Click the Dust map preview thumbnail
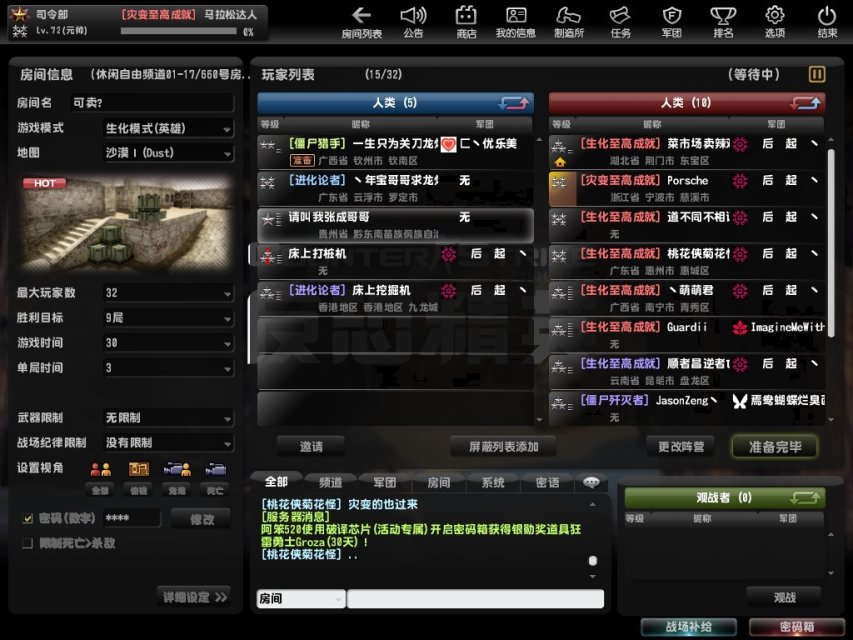The image size is (853, 640). pos(127,222)
